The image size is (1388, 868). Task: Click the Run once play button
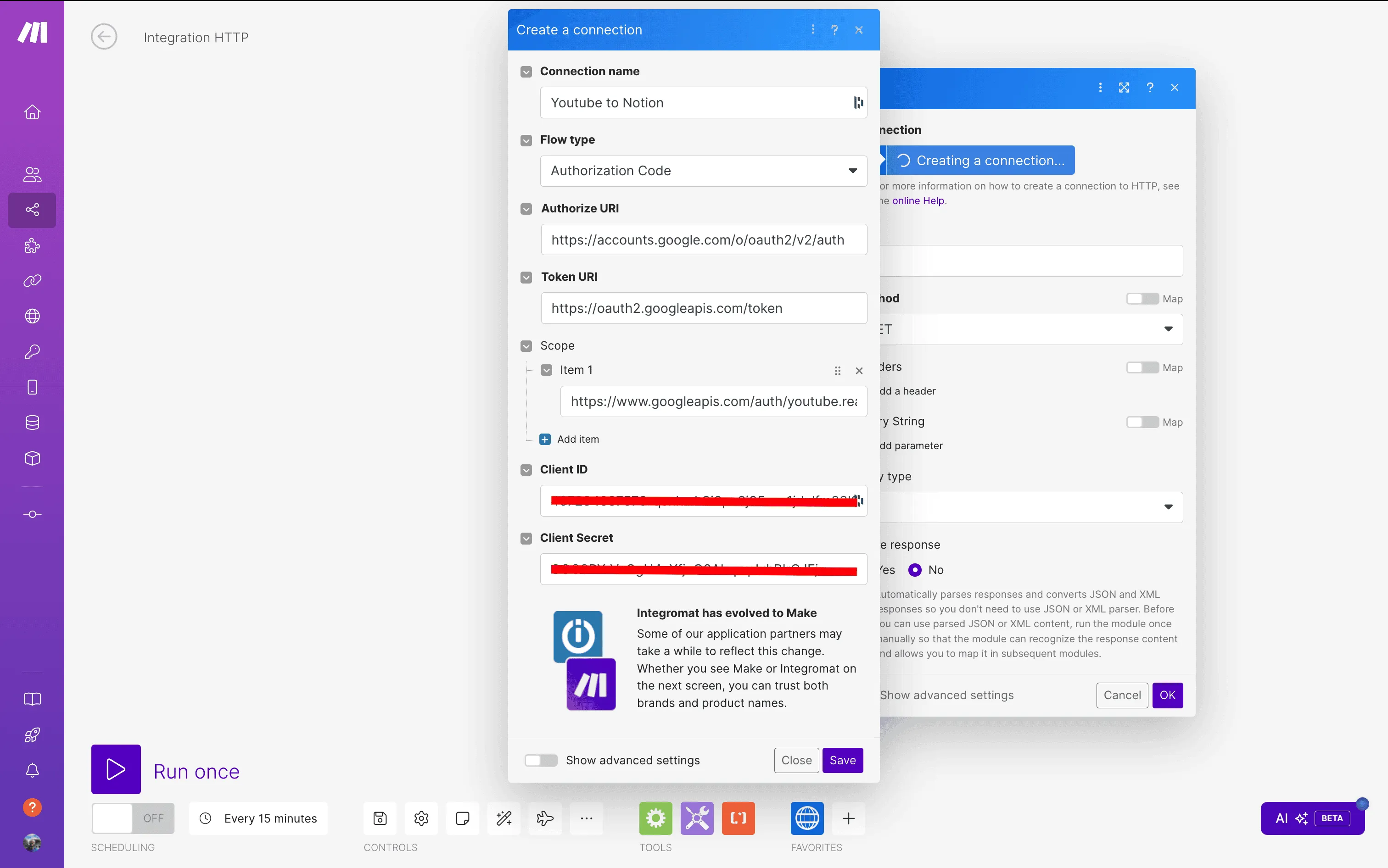pyautogui.click(x=116, y=770)
